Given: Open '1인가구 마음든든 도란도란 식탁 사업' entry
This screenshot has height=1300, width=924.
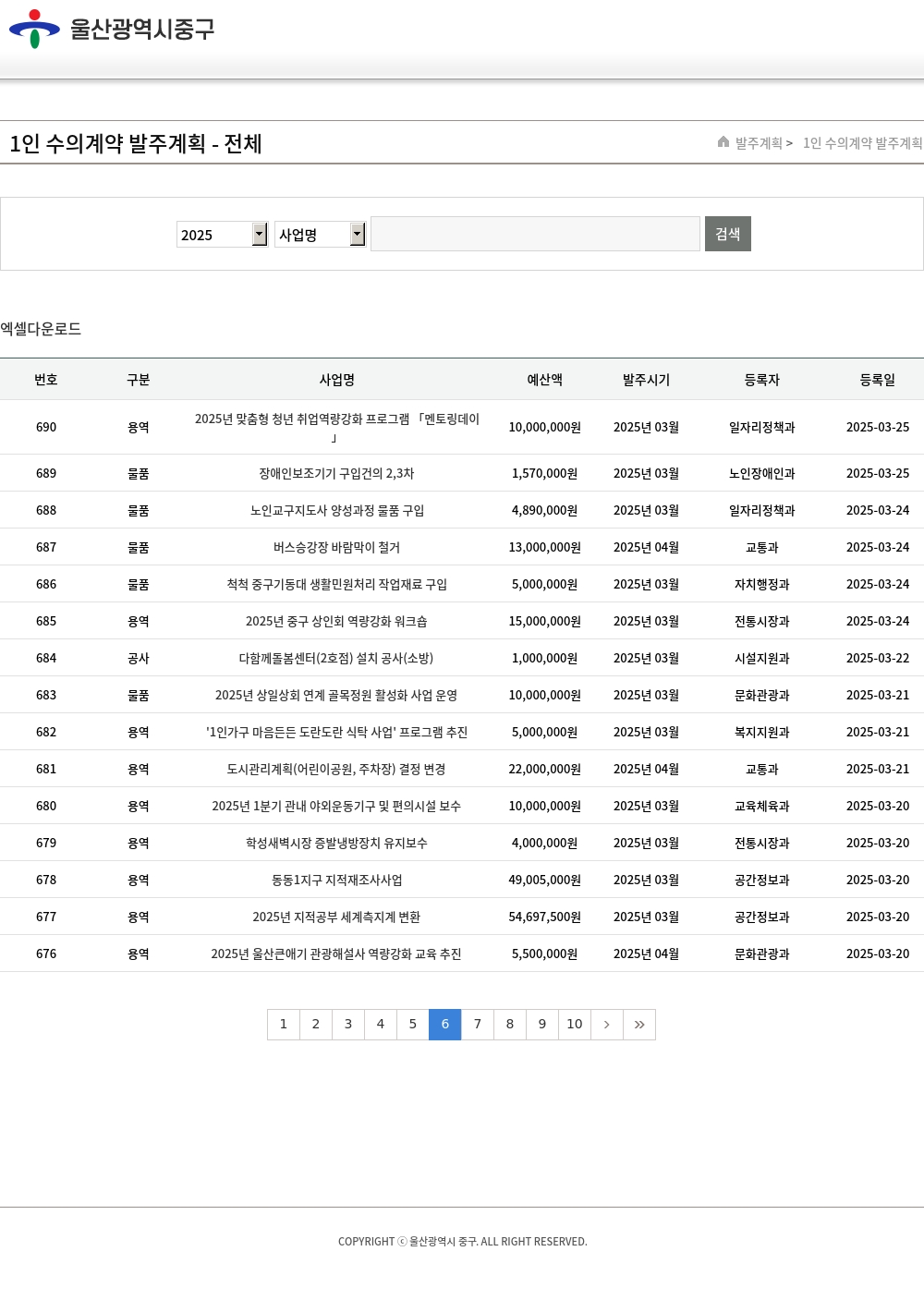Looking at the screenshot, I should point(337,733).
